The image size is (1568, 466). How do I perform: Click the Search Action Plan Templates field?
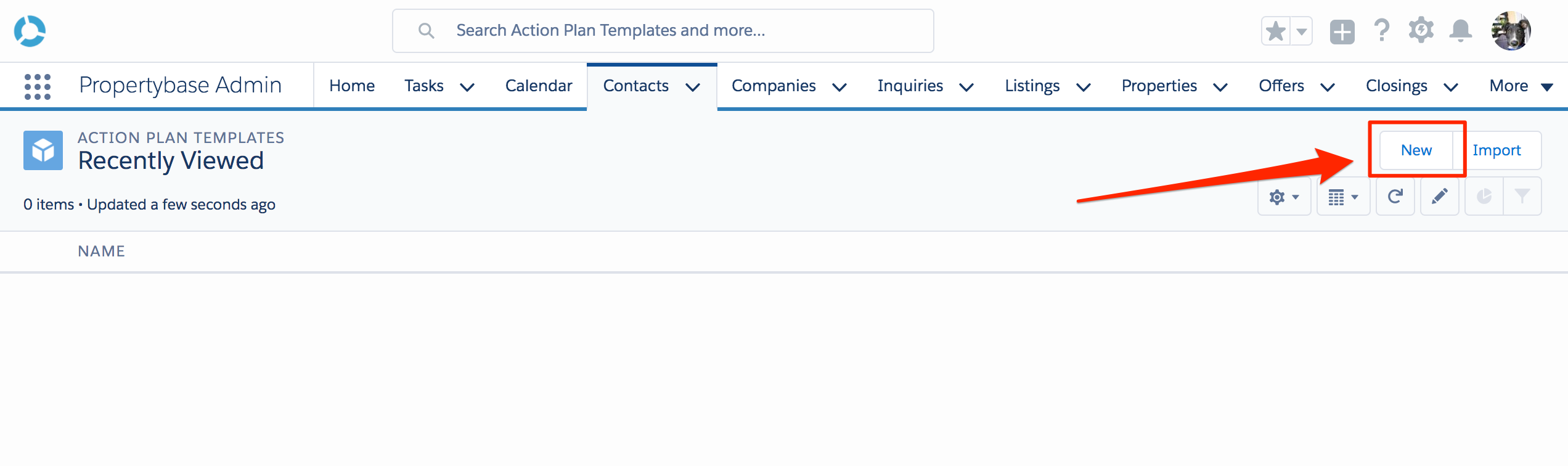coord(663,31)
